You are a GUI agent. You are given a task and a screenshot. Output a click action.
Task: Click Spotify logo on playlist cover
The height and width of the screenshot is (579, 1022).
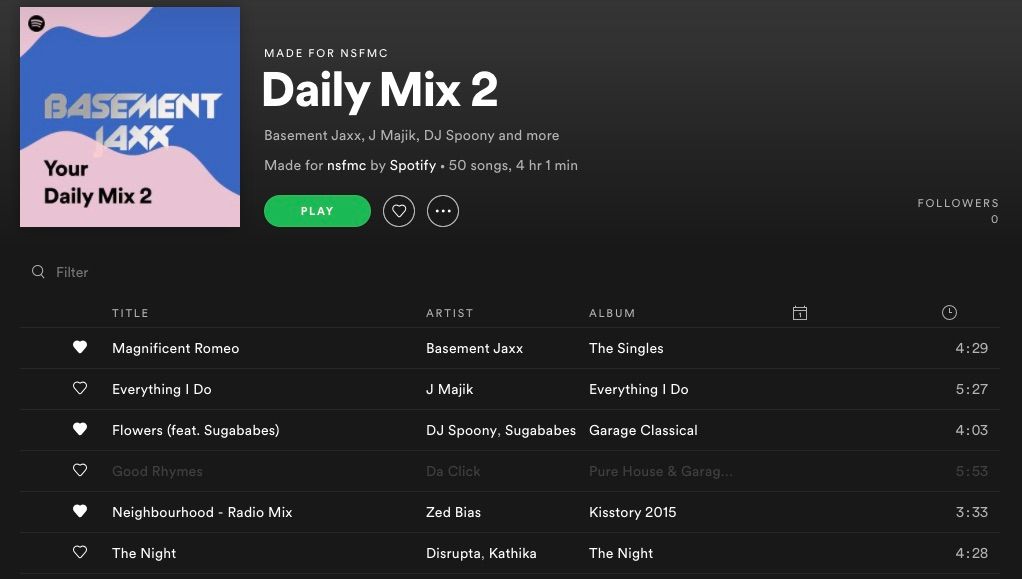coord(36,23)
